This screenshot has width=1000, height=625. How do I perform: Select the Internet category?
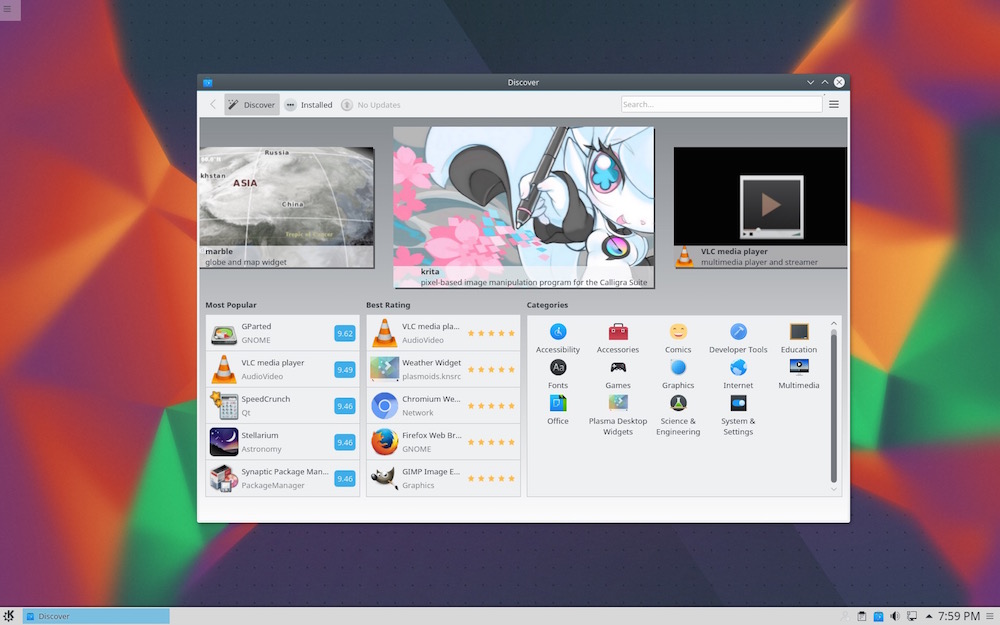tap(738, 374)
